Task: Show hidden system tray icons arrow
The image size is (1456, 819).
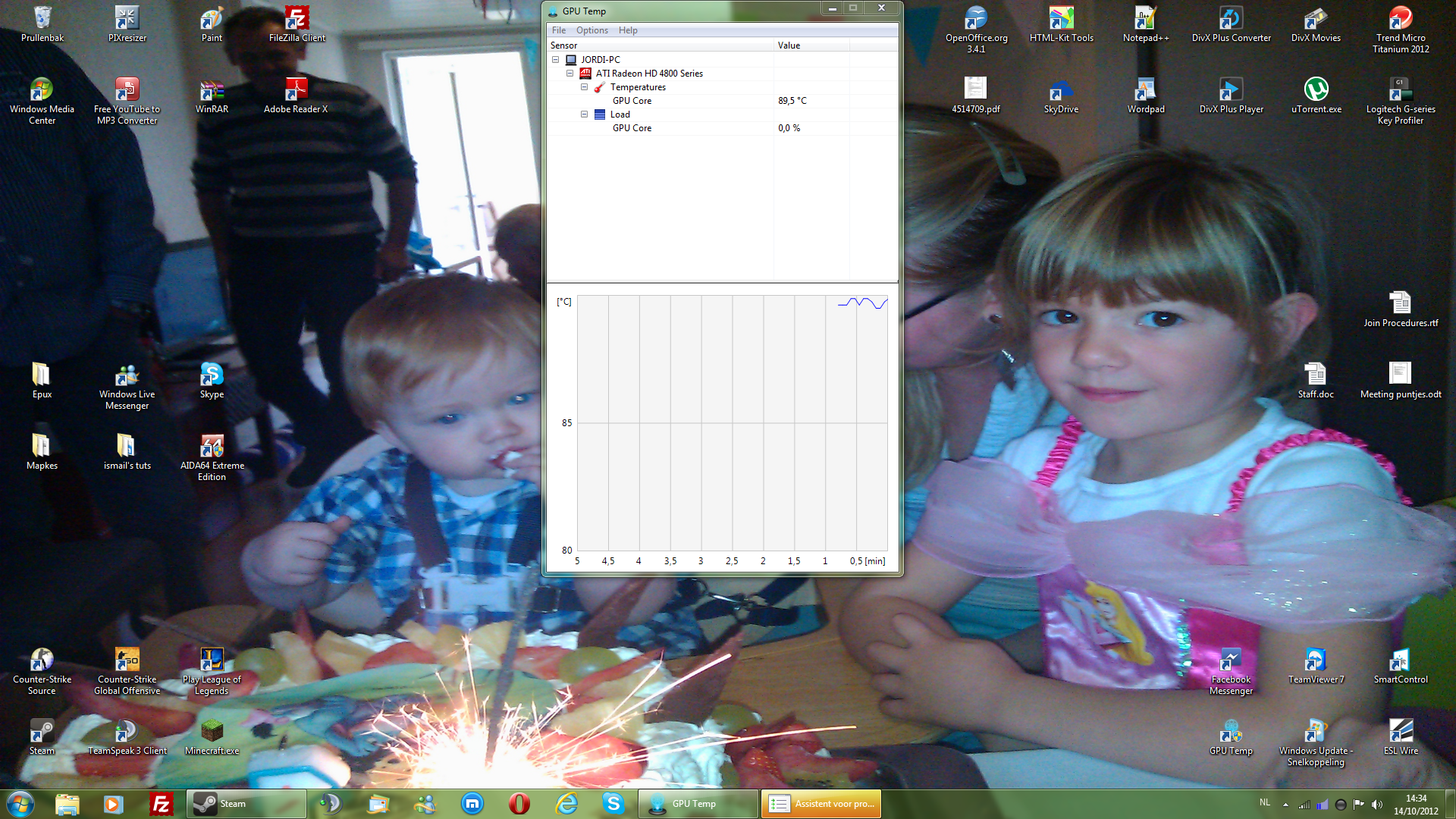Action: [1285, 805]
